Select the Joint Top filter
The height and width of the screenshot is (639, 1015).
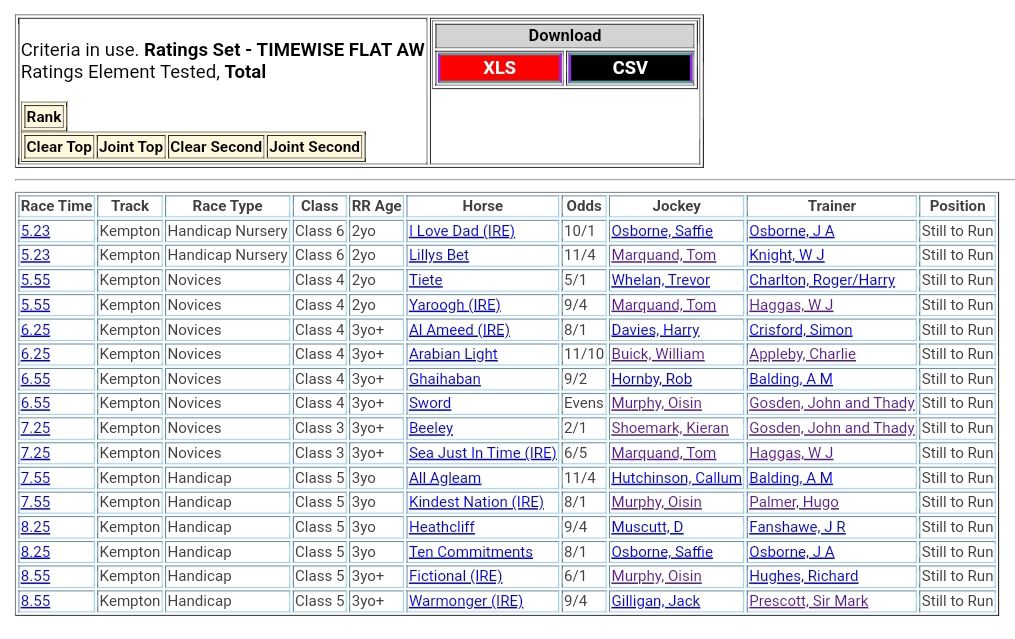pos(131,147)
